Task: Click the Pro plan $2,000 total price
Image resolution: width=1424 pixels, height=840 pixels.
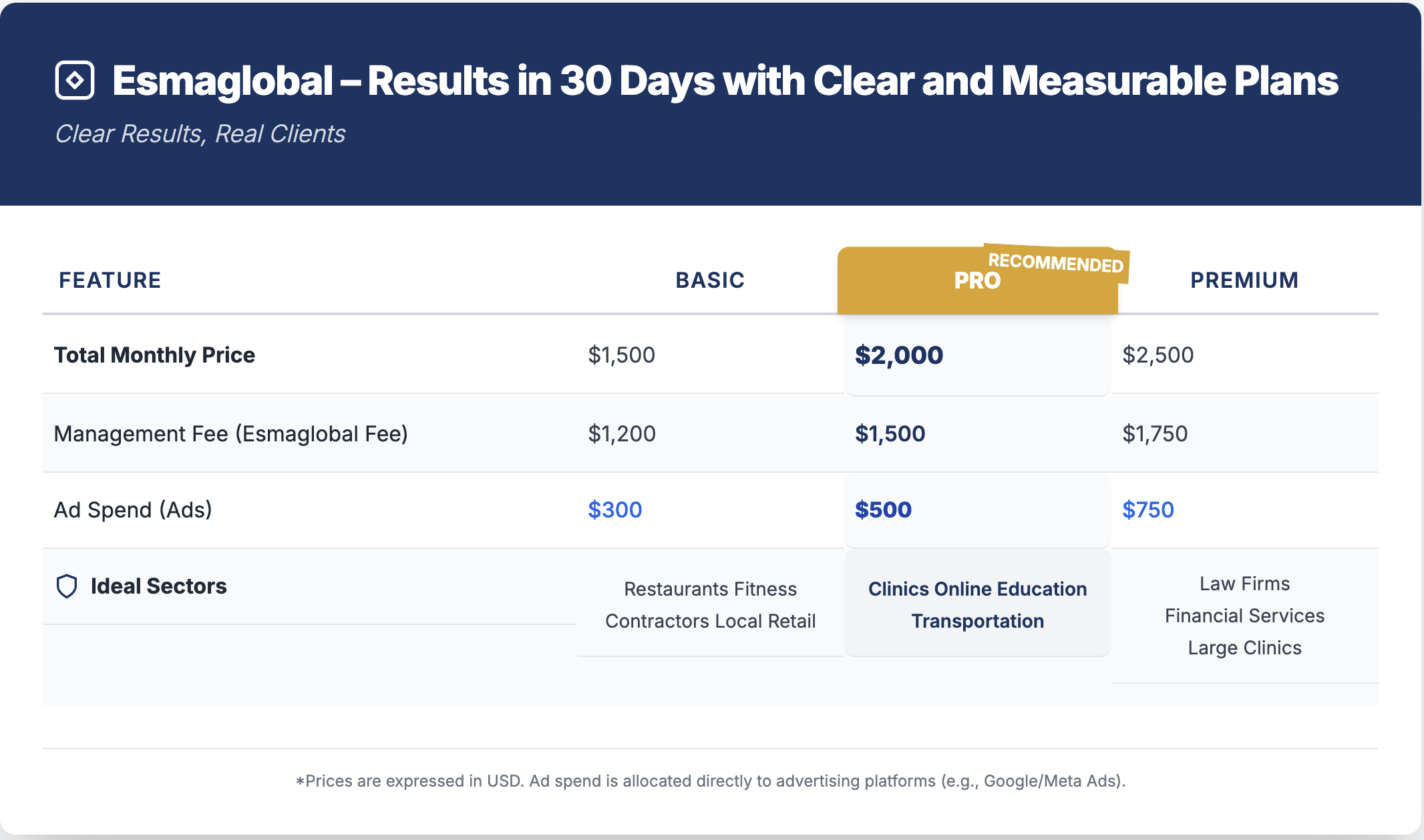Action: (x=899, y=355)
